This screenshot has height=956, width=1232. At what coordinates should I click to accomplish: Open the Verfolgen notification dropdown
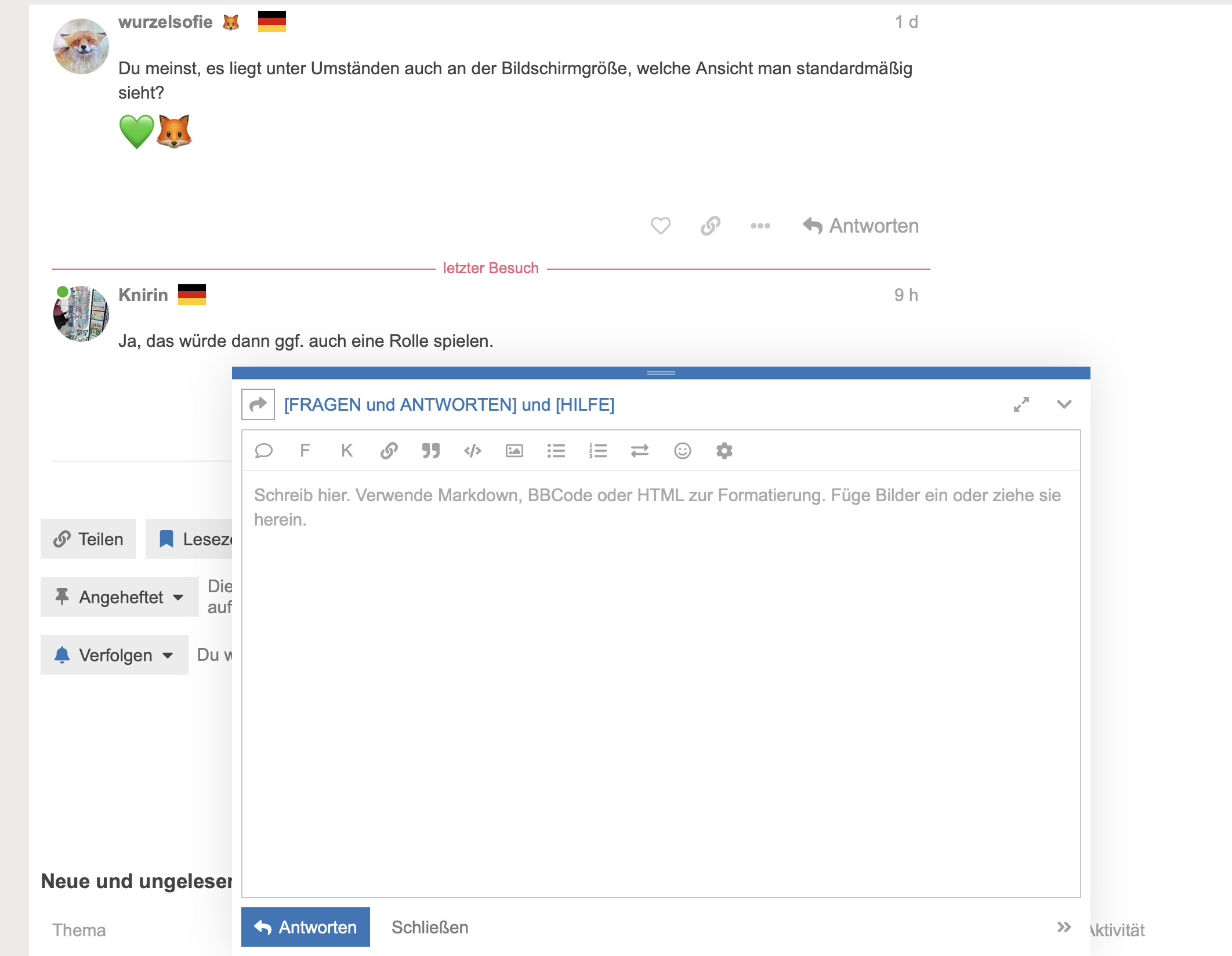click(114, 655)
